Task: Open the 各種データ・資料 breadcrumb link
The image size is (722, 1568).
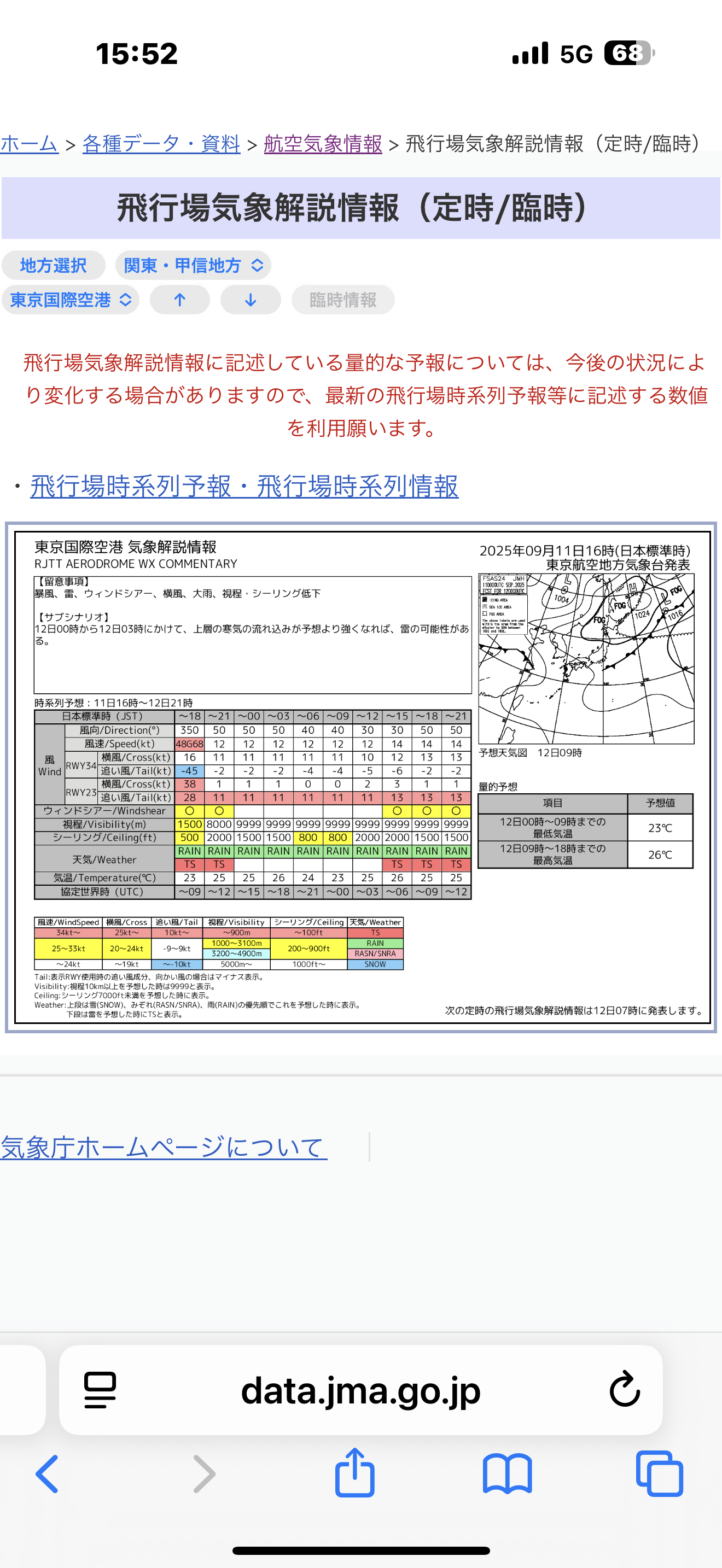Action: [161, 144]
